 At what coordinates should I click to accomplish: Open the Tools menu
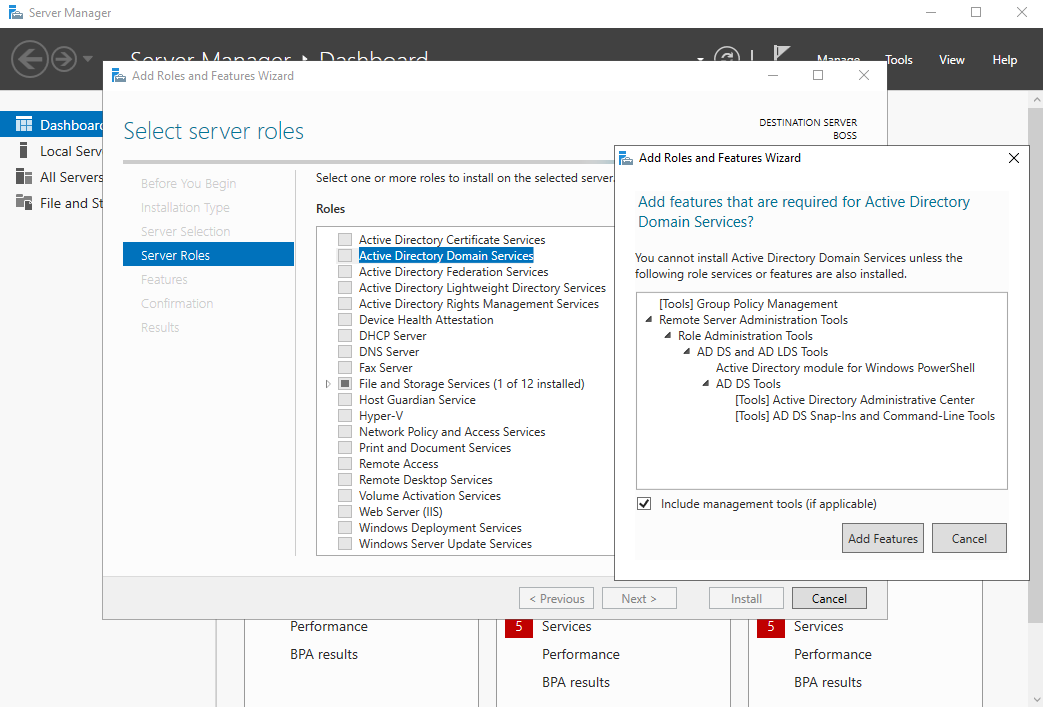898,60
